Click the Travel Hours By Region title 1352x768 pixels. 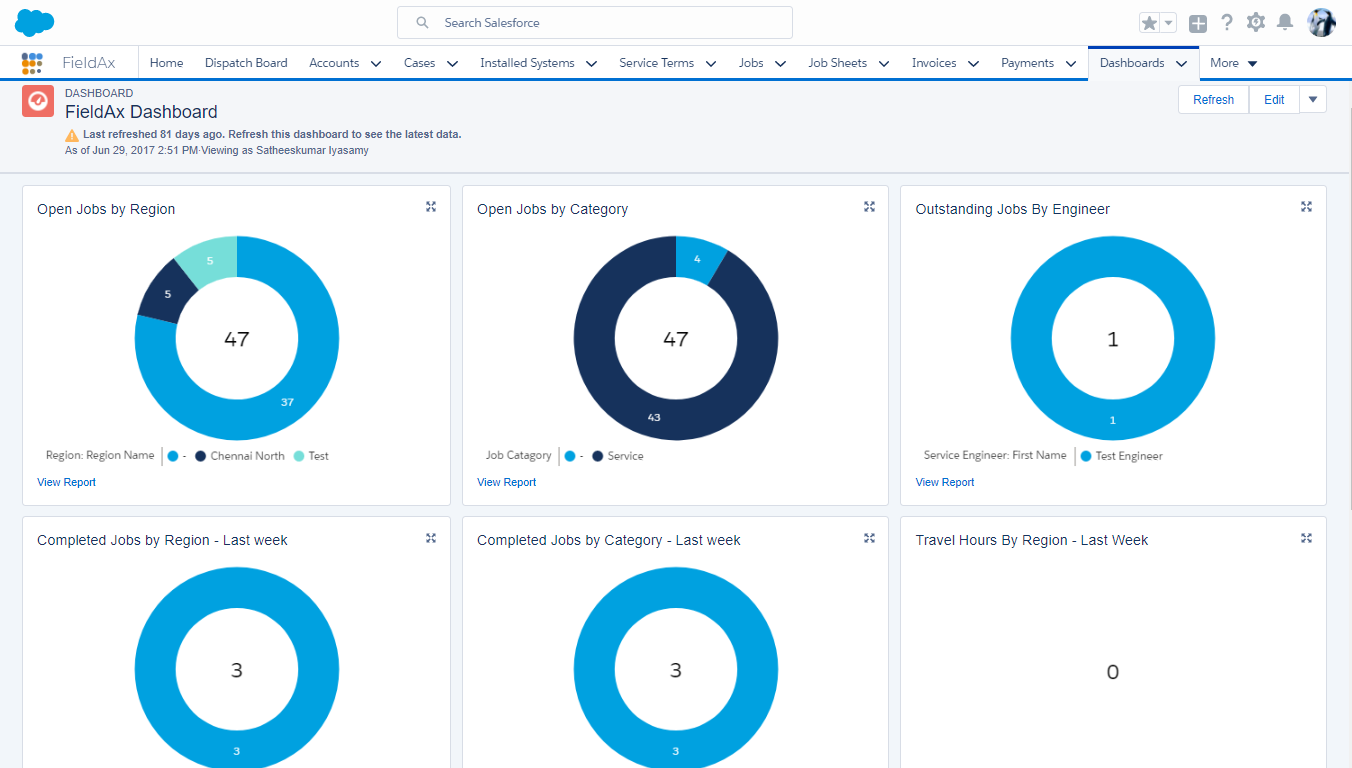coord(1032,540)
